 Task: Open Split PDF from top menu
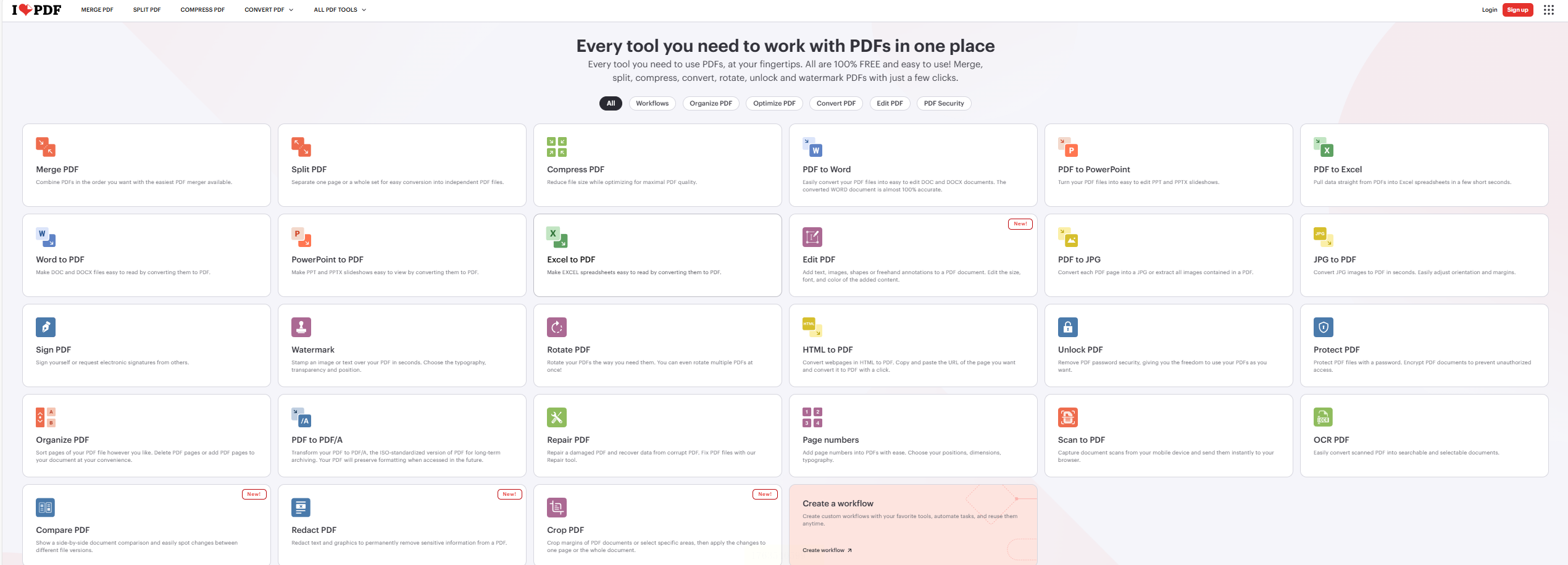(147, 10)
